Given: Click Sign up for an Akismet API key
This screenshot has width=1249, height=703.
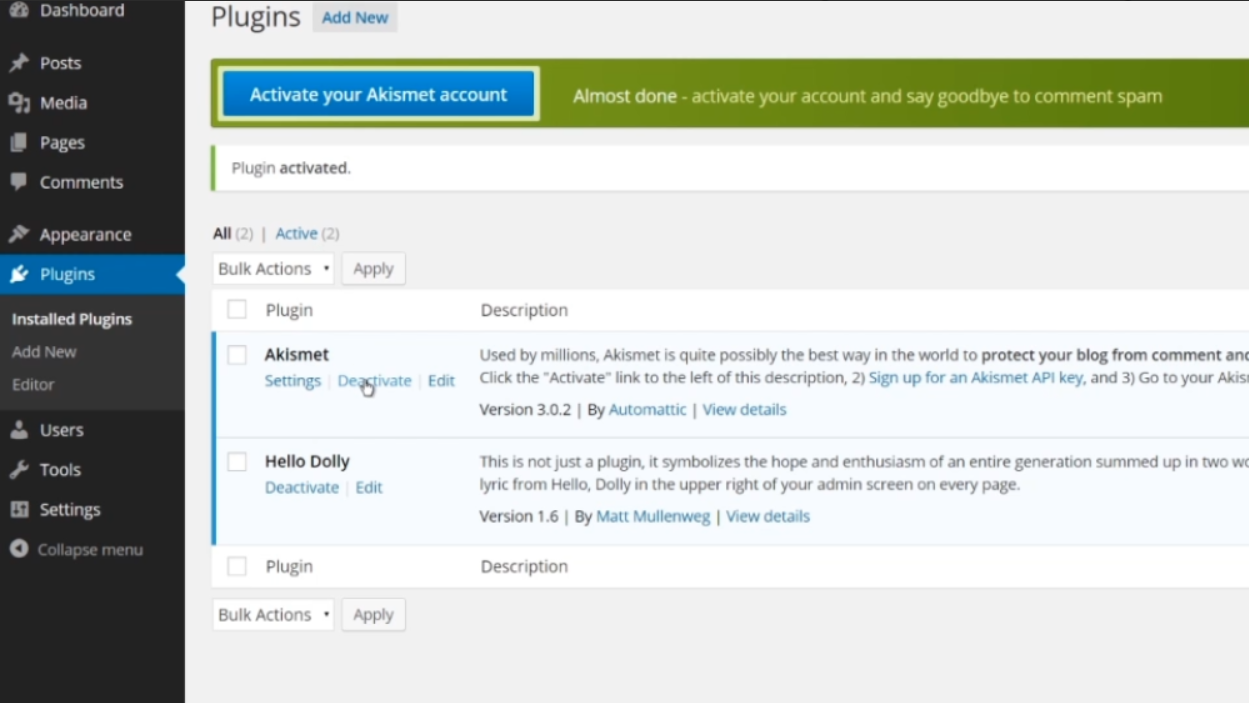Looking at the screenshot, I should 976,378.
